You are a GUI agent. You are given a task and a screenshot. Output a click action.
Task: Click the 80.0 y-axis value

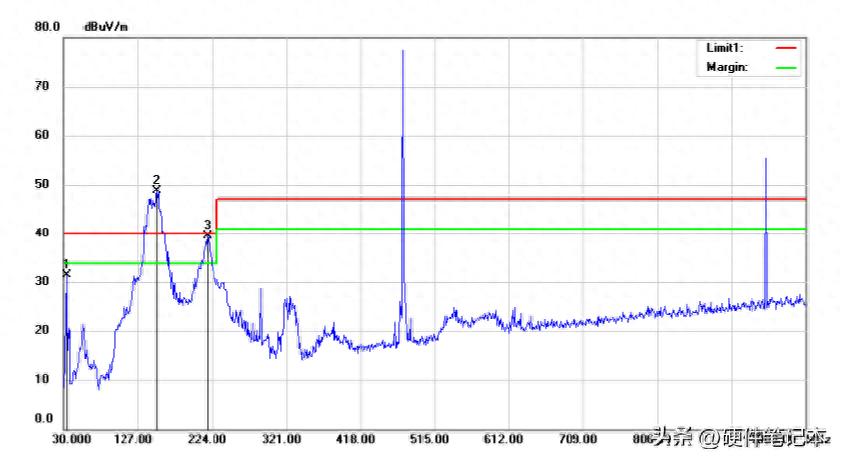click(47, 27)
